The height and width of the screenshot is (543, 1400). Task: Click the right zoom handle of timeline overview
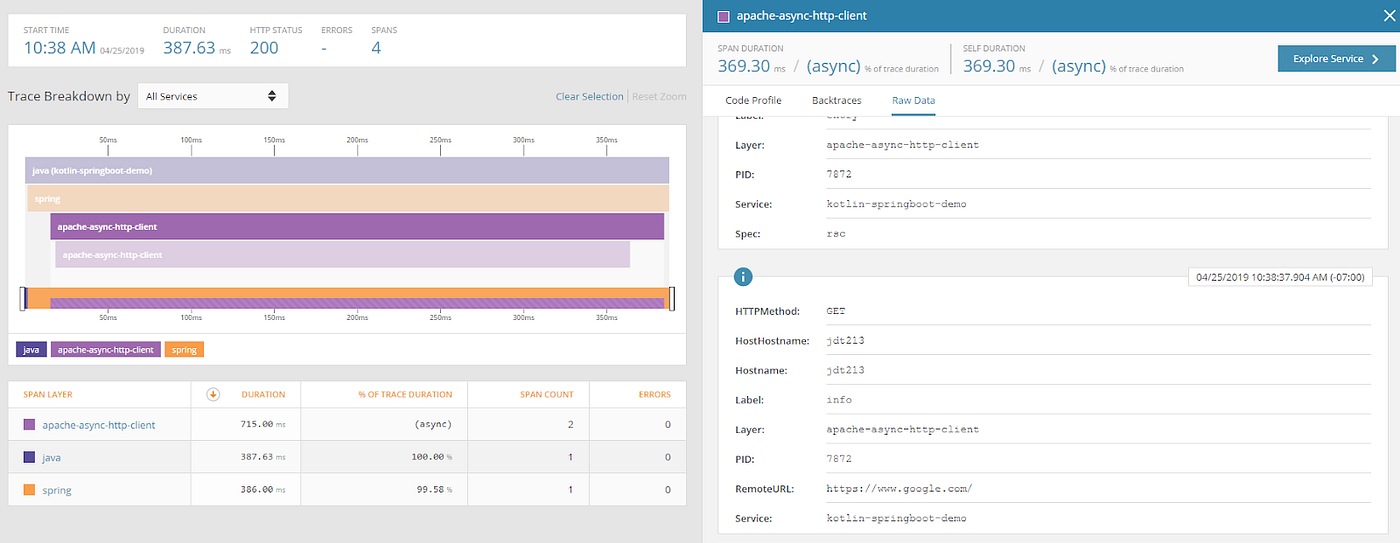(672, 298)
